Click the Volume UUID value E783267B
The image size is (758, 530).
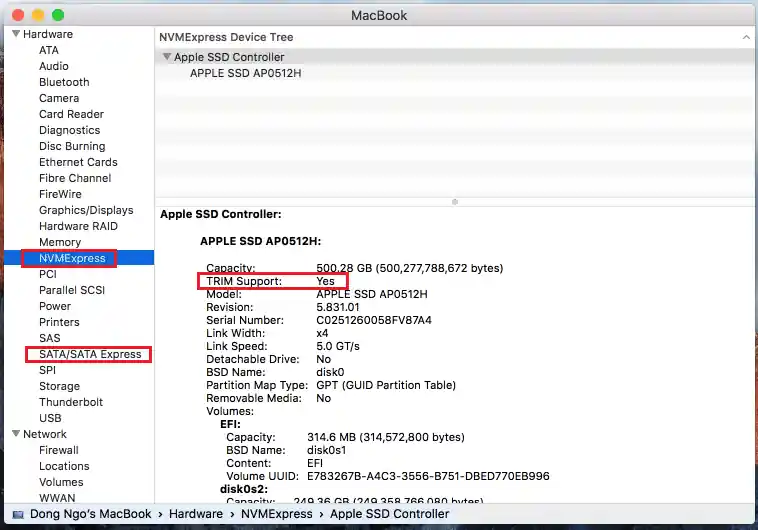428,476
